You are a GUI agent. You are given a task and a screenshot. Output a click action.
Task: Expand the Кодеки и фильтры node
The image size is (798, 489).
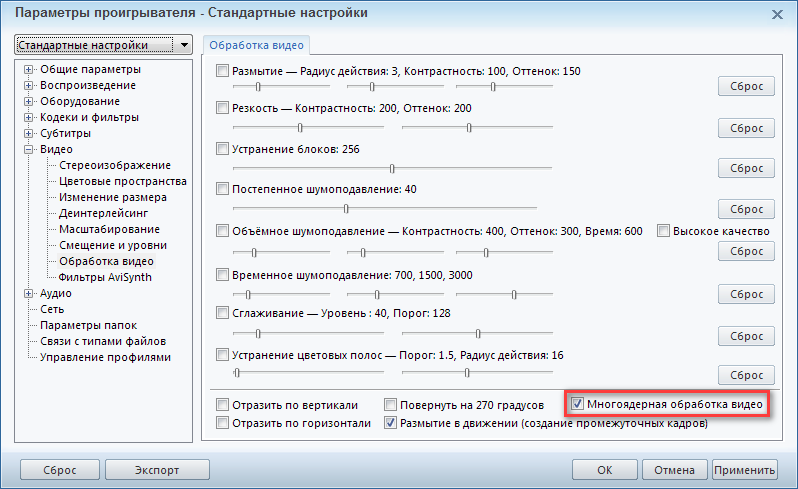point(29,117)
